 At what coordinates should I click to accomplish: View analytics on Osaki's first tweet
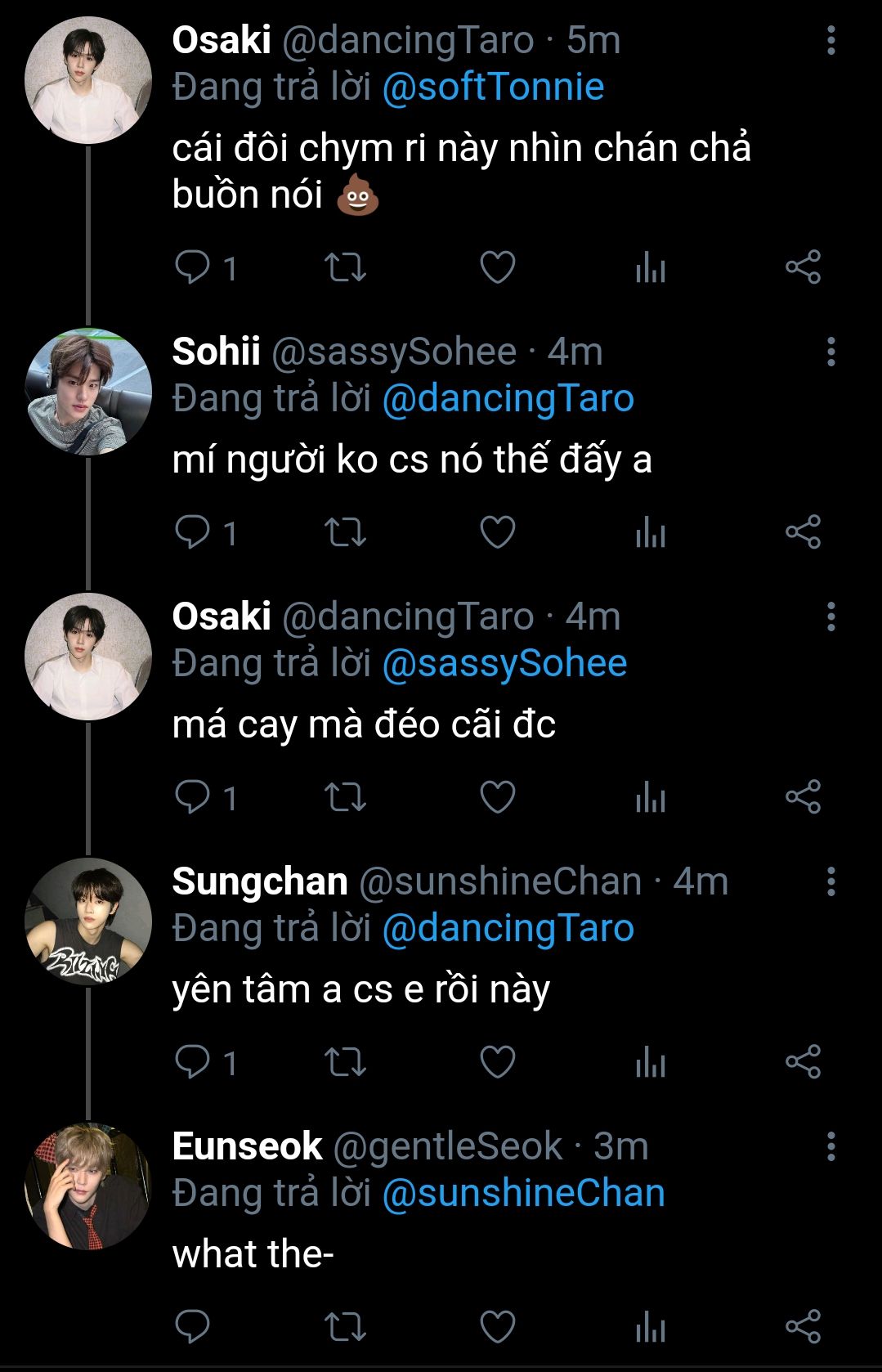651,267
